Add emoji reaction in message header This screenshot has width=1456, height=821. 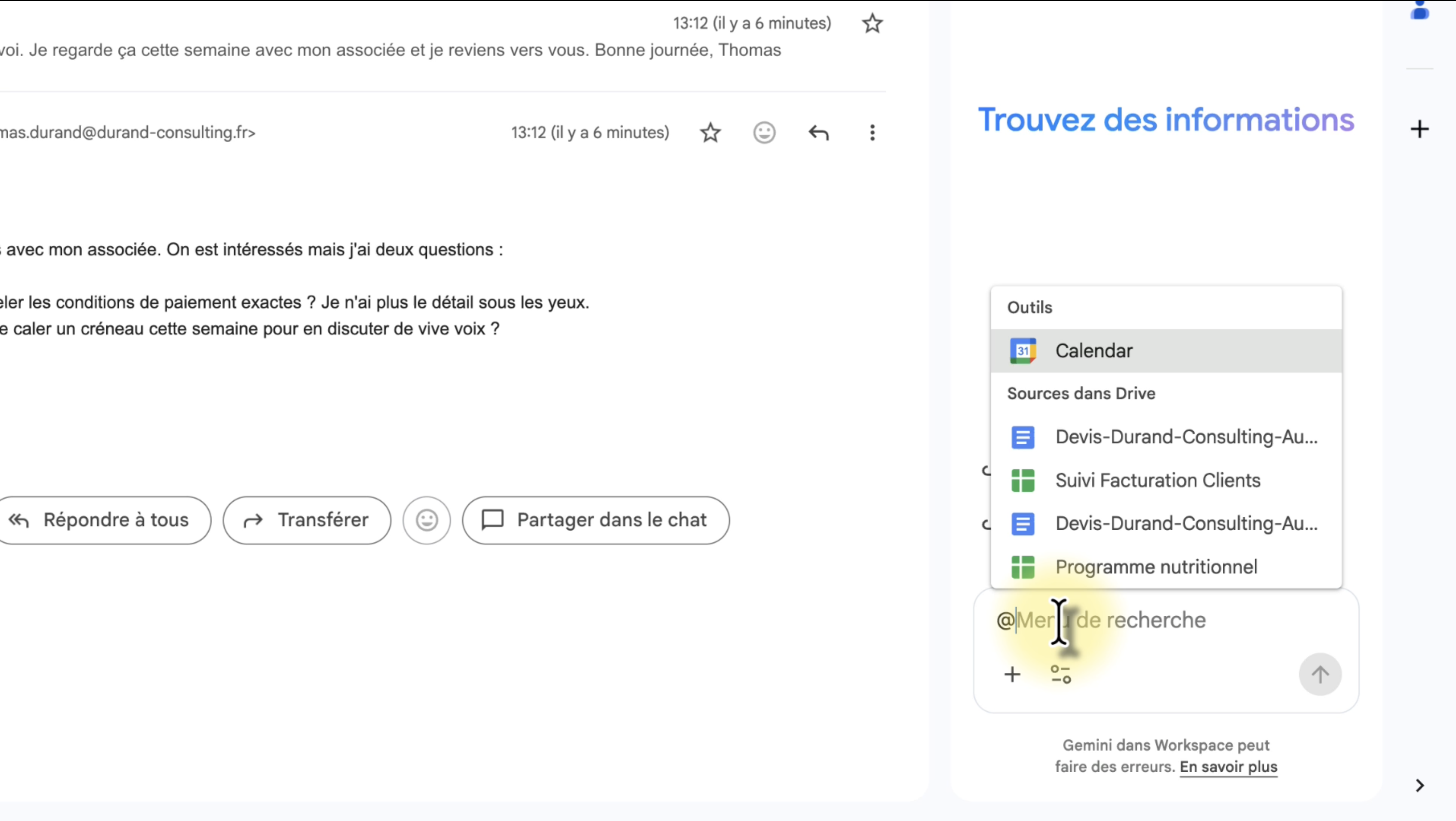[x=764, y=133]
